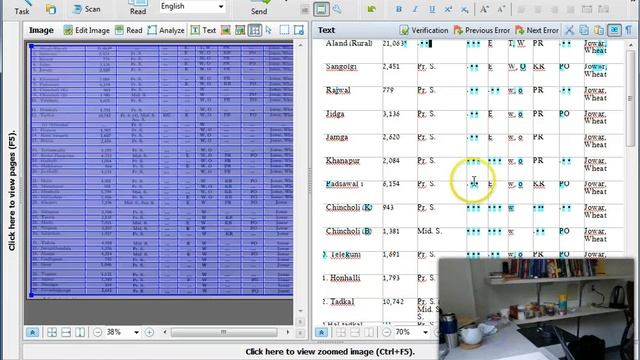Apply Subscript formatting

(464, 9)
